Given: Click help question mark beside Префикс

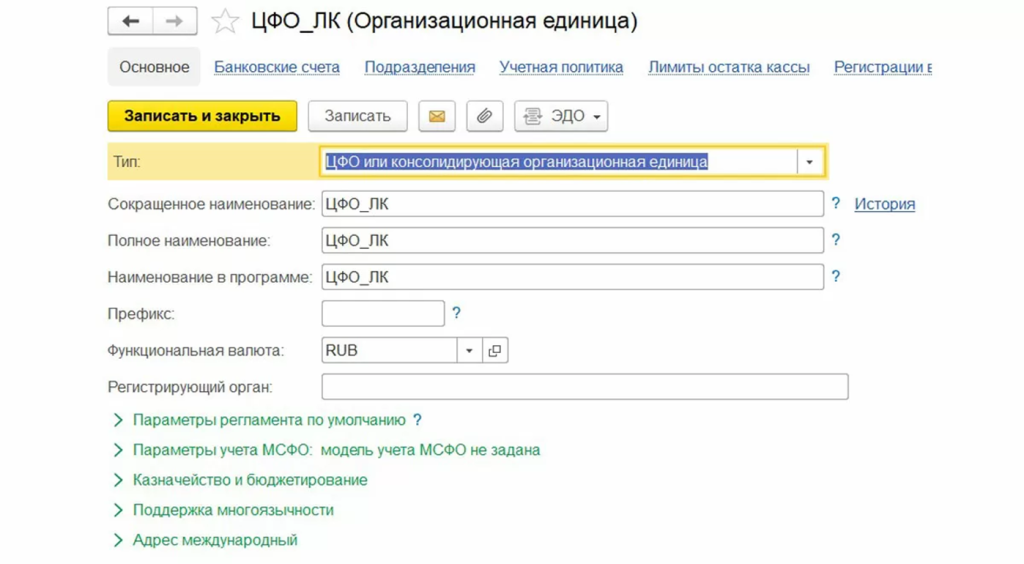Looking at the screenshot, I should pos(456,313).
